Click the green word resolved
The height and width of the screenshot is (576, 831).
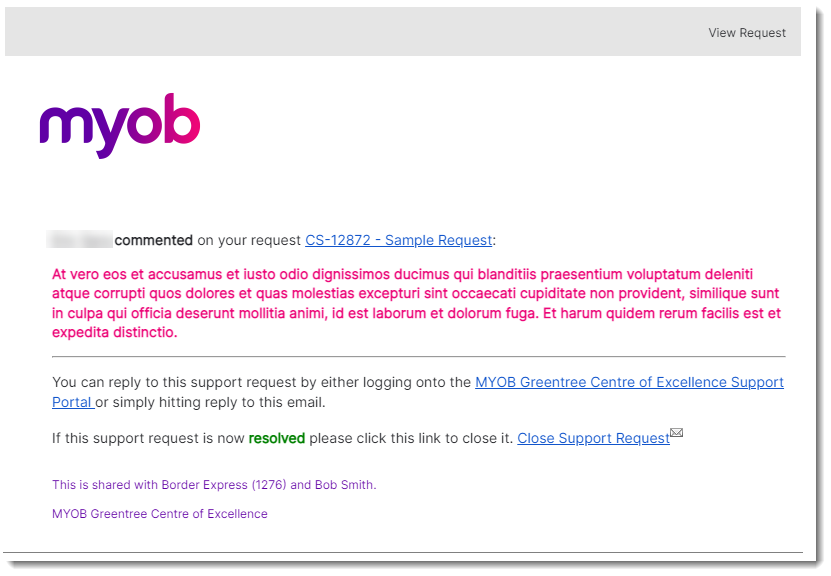[x=277, y=438]
